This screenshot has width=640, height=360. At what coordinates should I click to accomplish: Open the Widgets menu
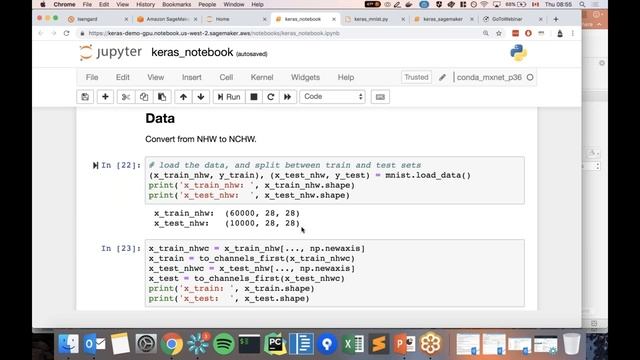tap(305, 77)
